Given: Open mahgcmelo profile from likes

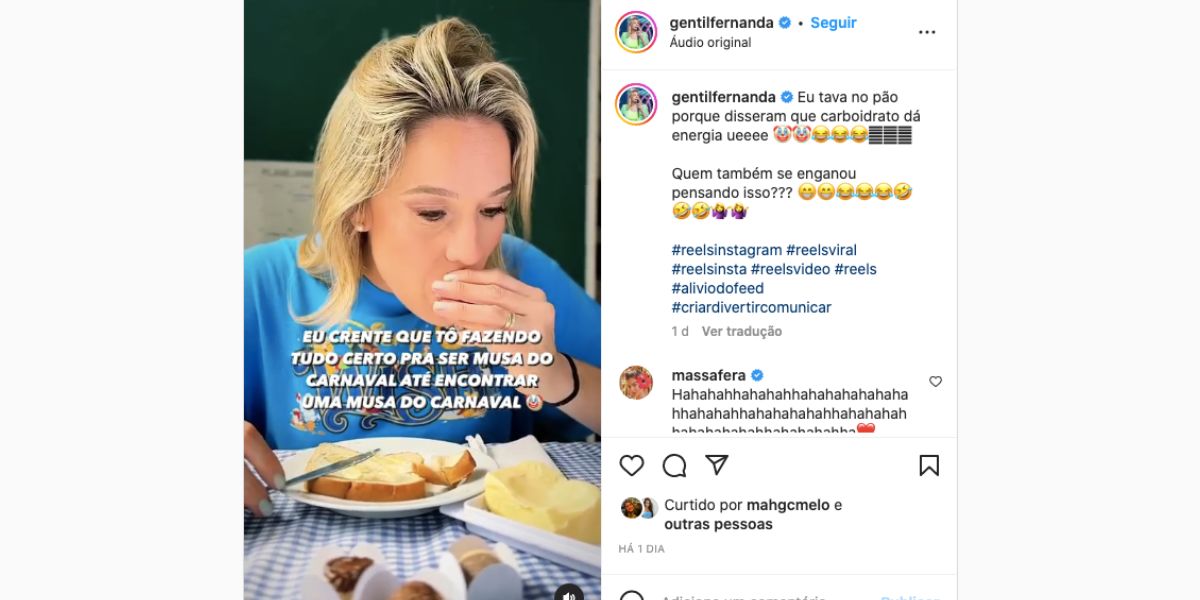Looking at the screenshot, I should point(788,505).
